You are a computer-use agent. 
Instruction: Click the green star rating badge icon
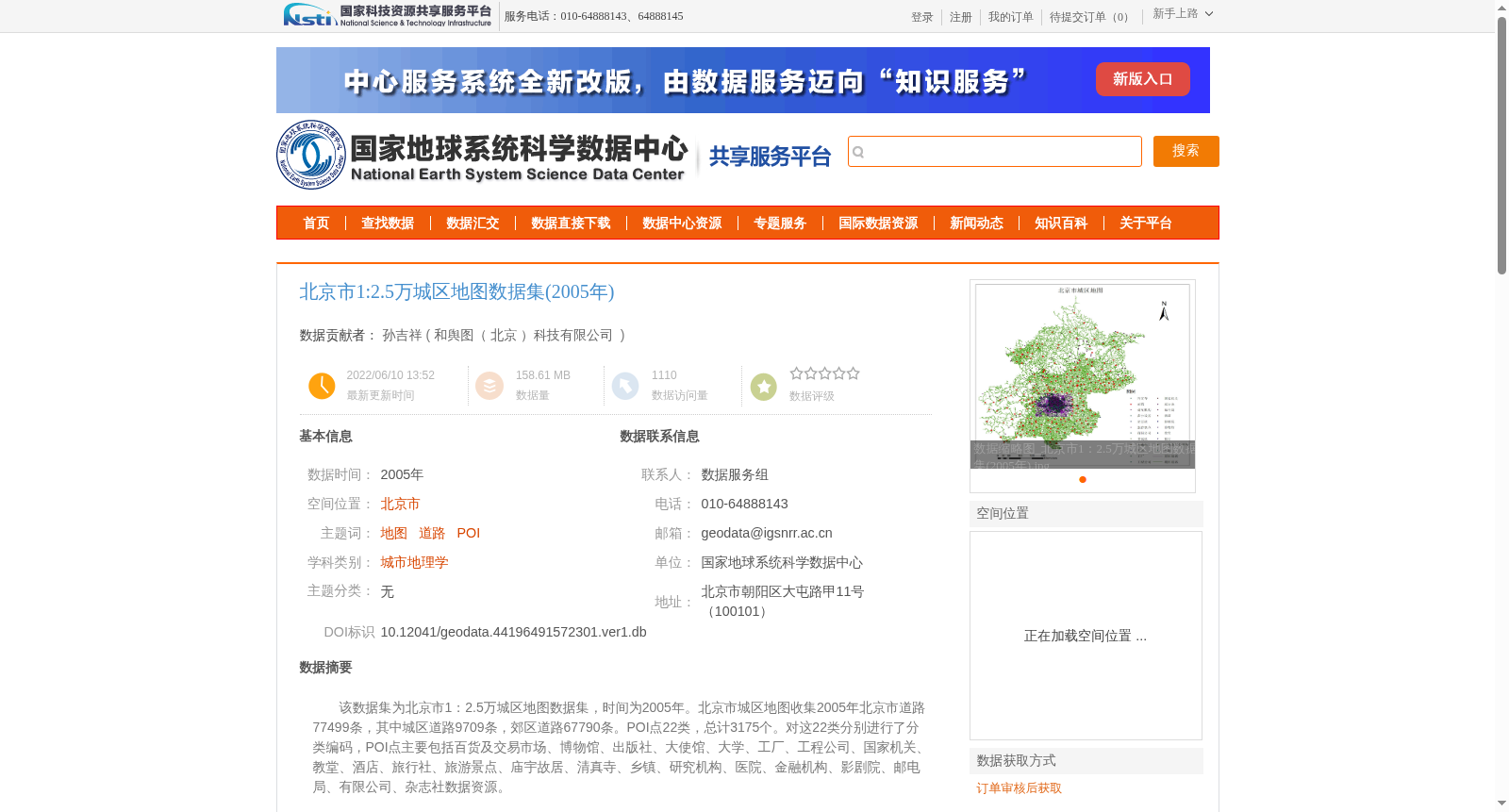click(764, 386)
